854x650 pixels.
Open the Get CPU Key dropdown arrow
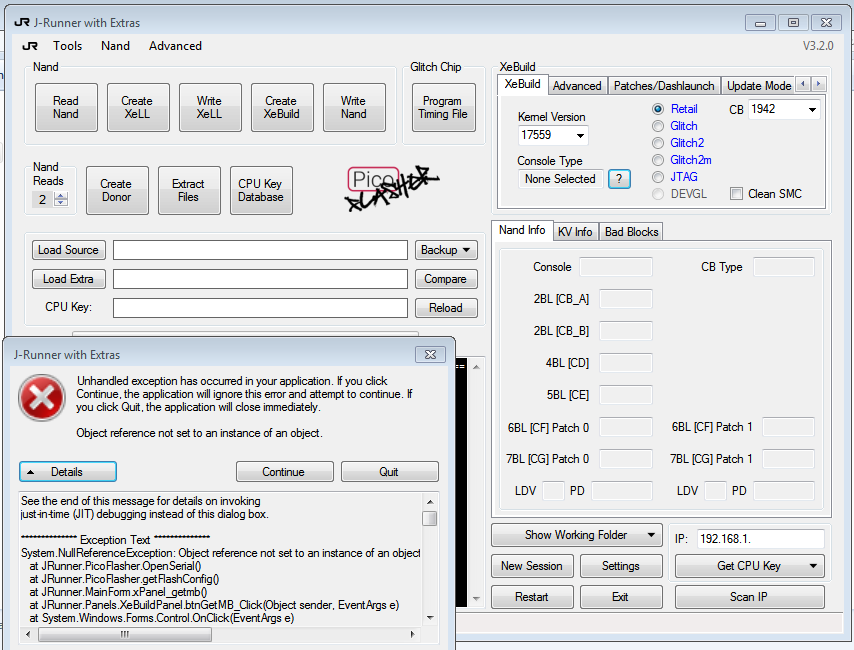coord(813,566)
